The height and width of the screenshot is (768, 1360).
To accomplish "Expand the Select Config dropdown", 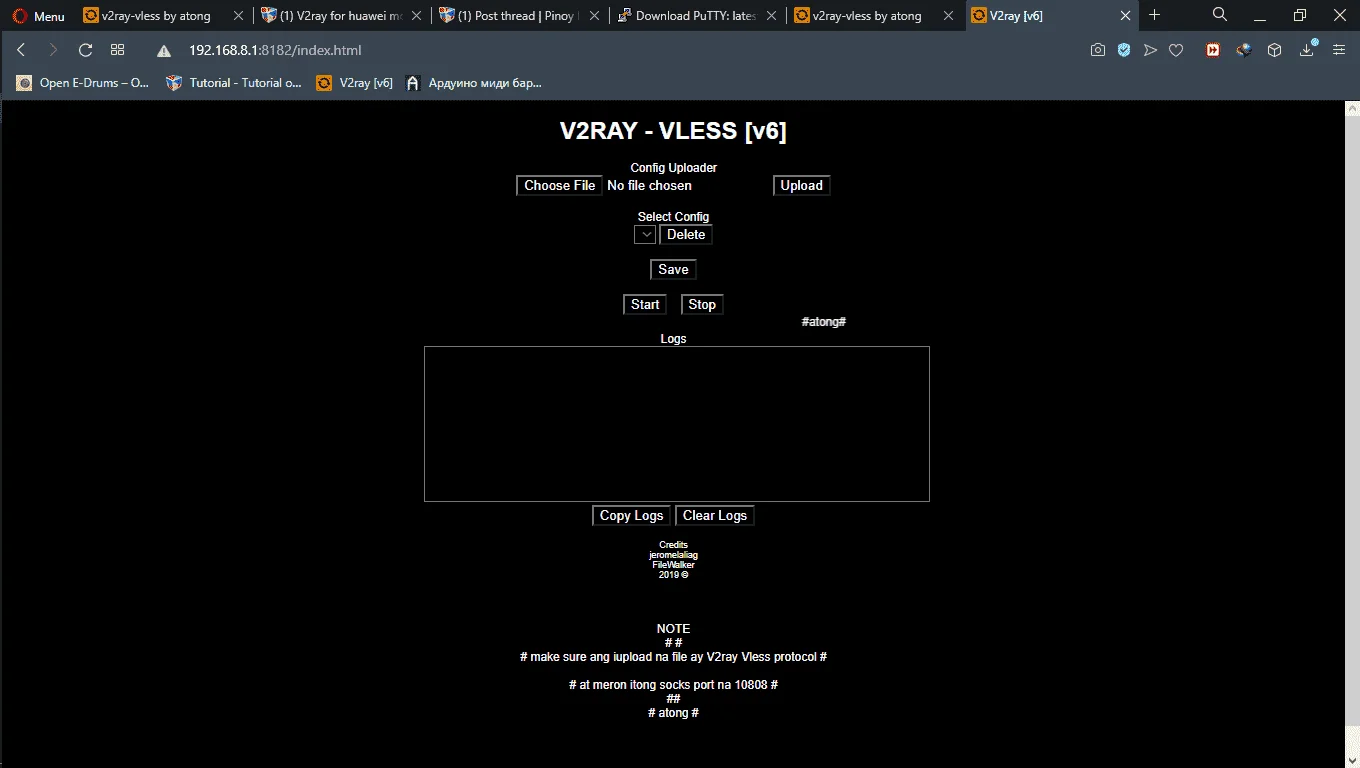I will (645, 234).
